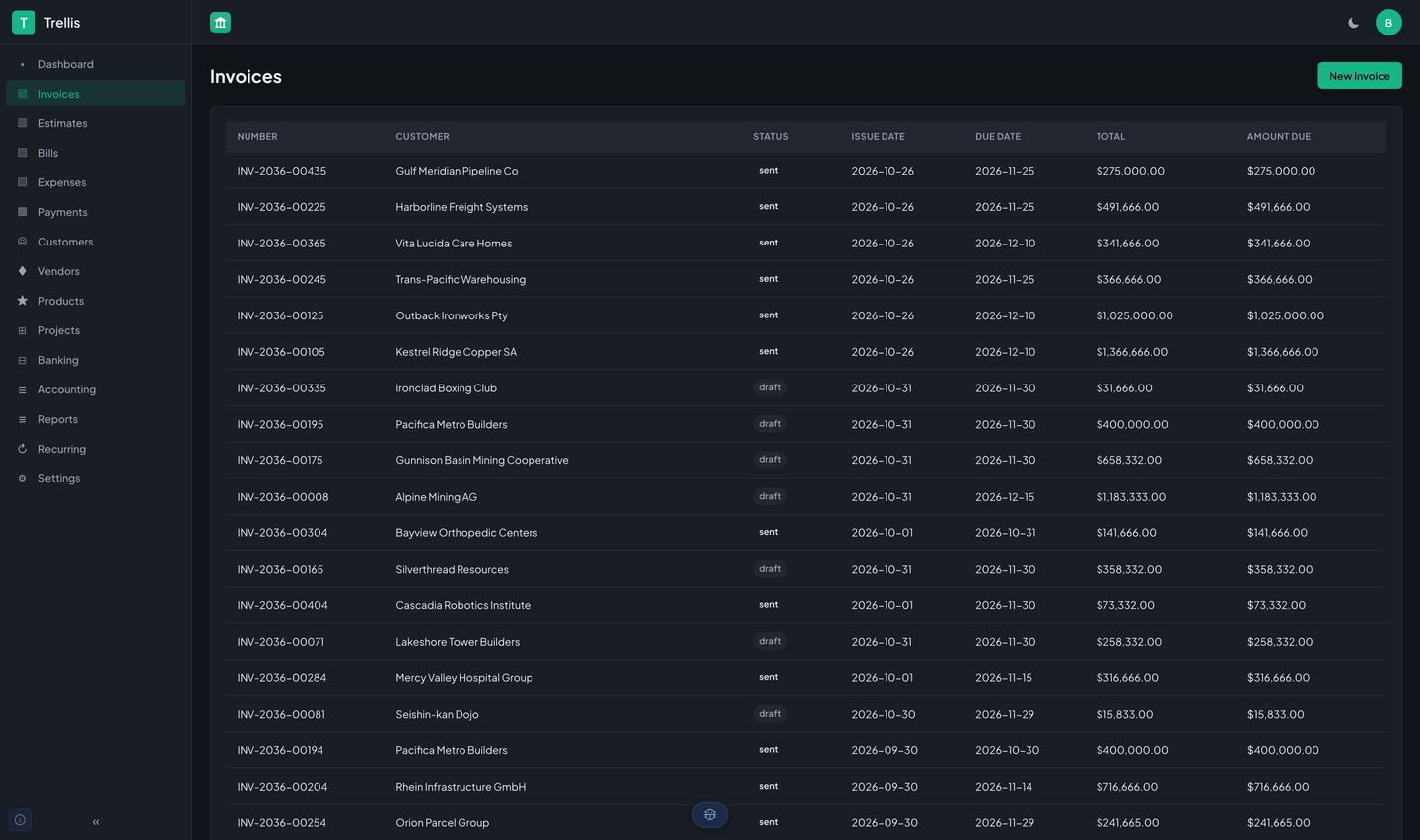
Task: Click the Vendors diamond icon
Action: [x=22, y=271]
